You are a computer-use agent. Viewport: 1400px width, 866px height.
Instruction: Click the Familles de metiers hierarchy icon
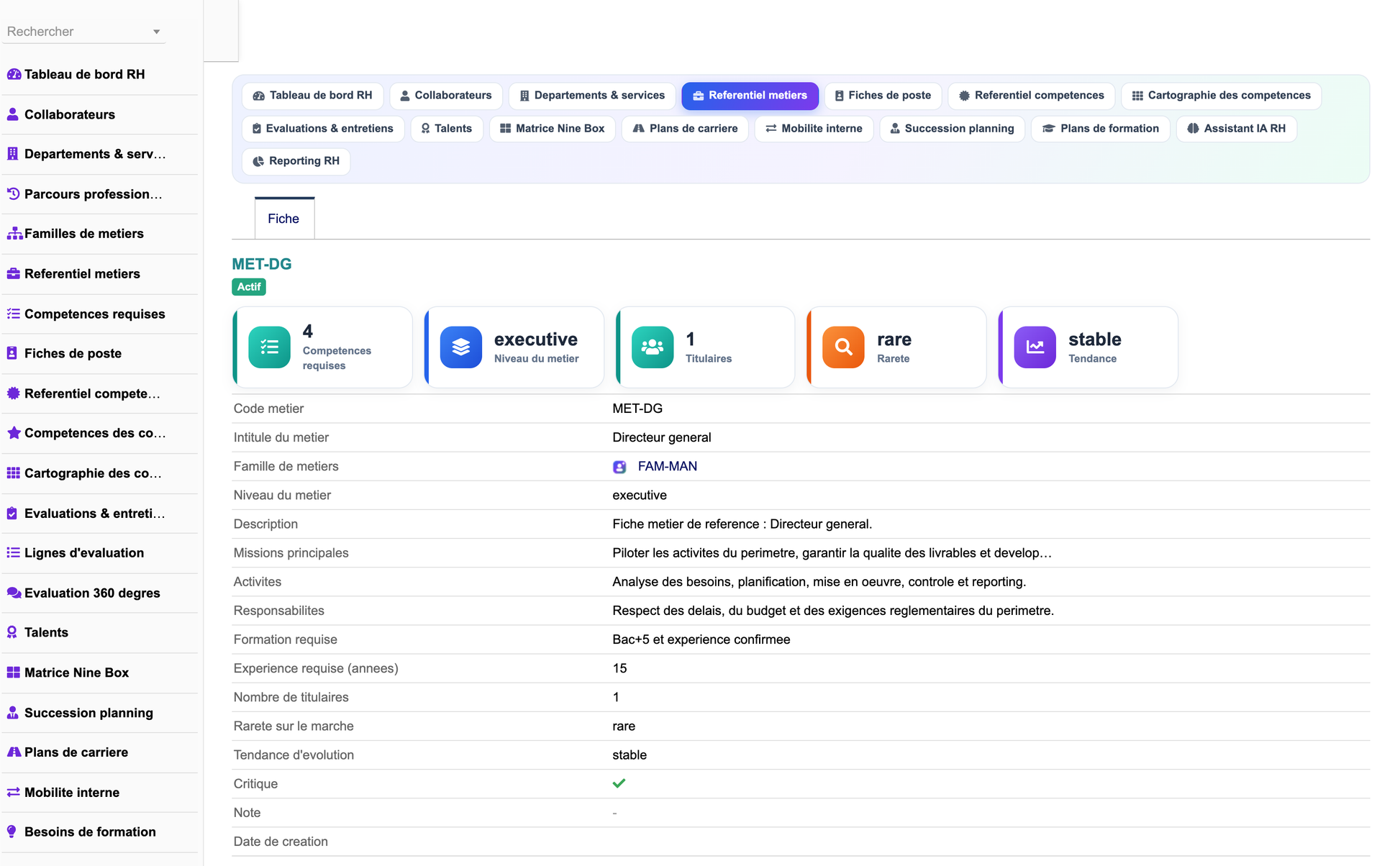(14, 234)
